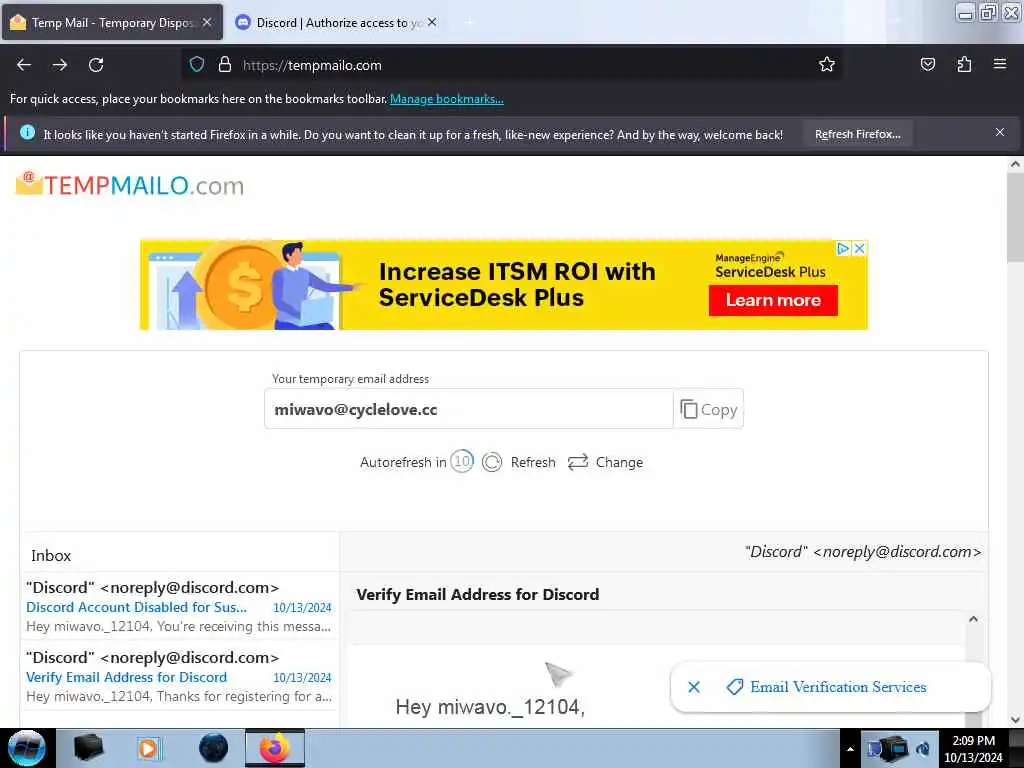Select the Temp Mail tab
The height and width of the screenshot is (768, 1024).
111,22
